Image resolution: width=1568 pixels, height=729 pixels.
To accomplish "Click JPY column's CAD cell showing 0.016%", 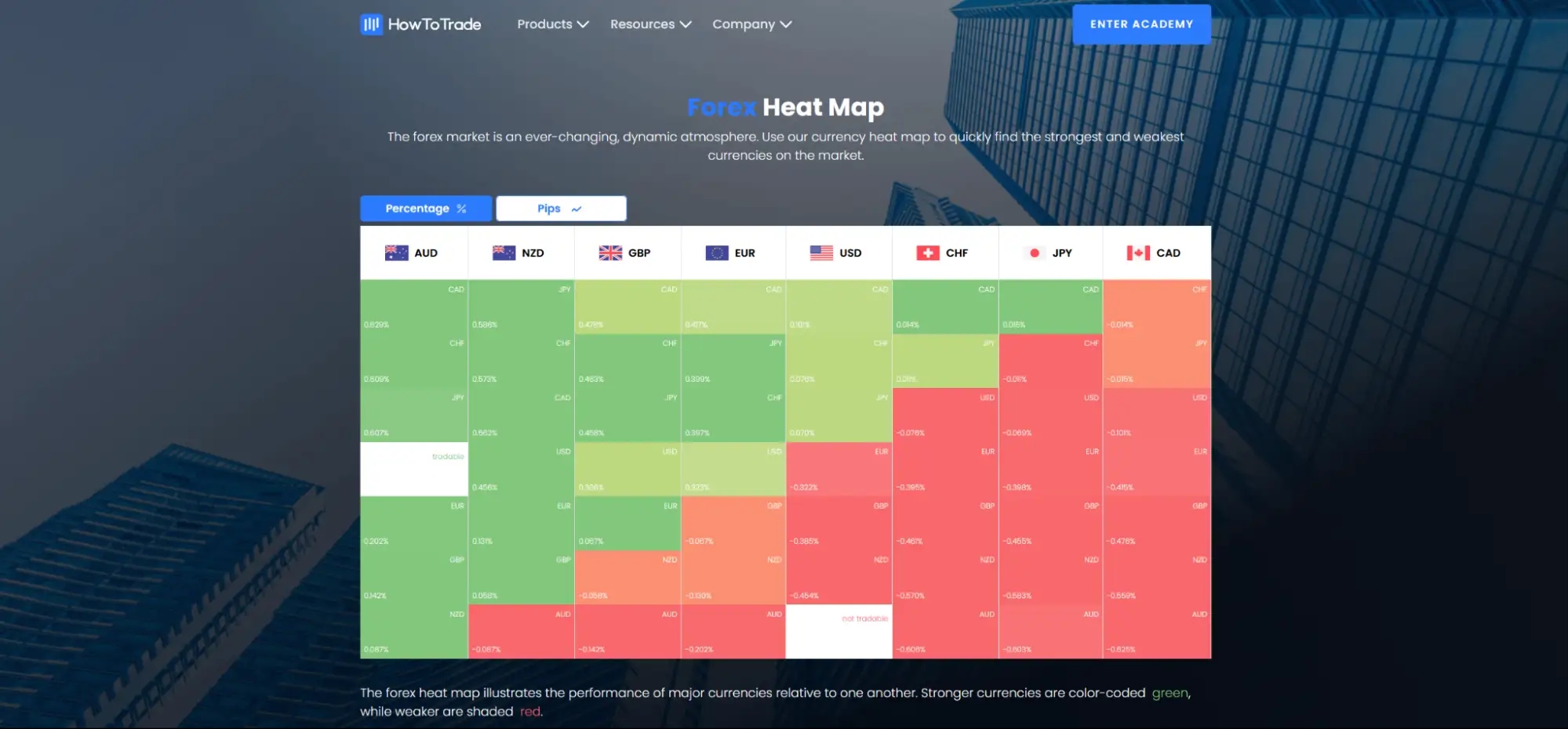I will [1051, 306].
